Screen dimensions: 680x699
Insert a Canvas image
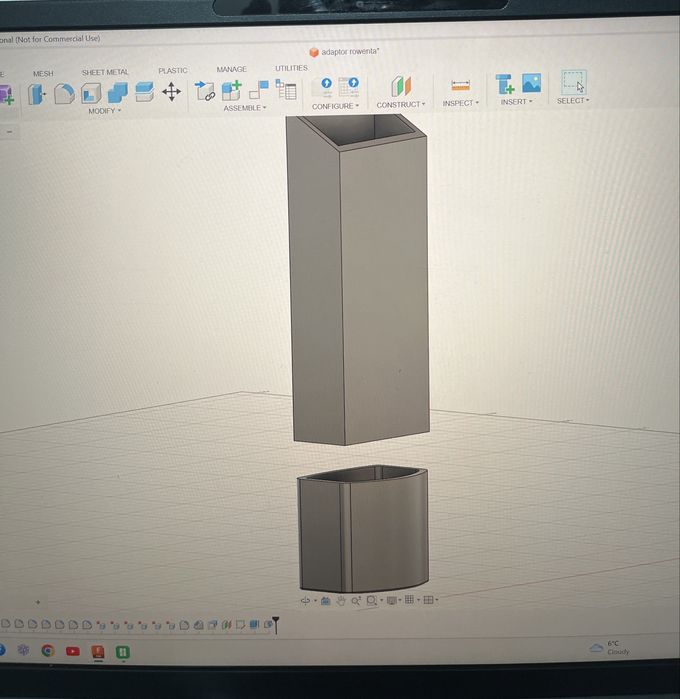pos(532,83)
